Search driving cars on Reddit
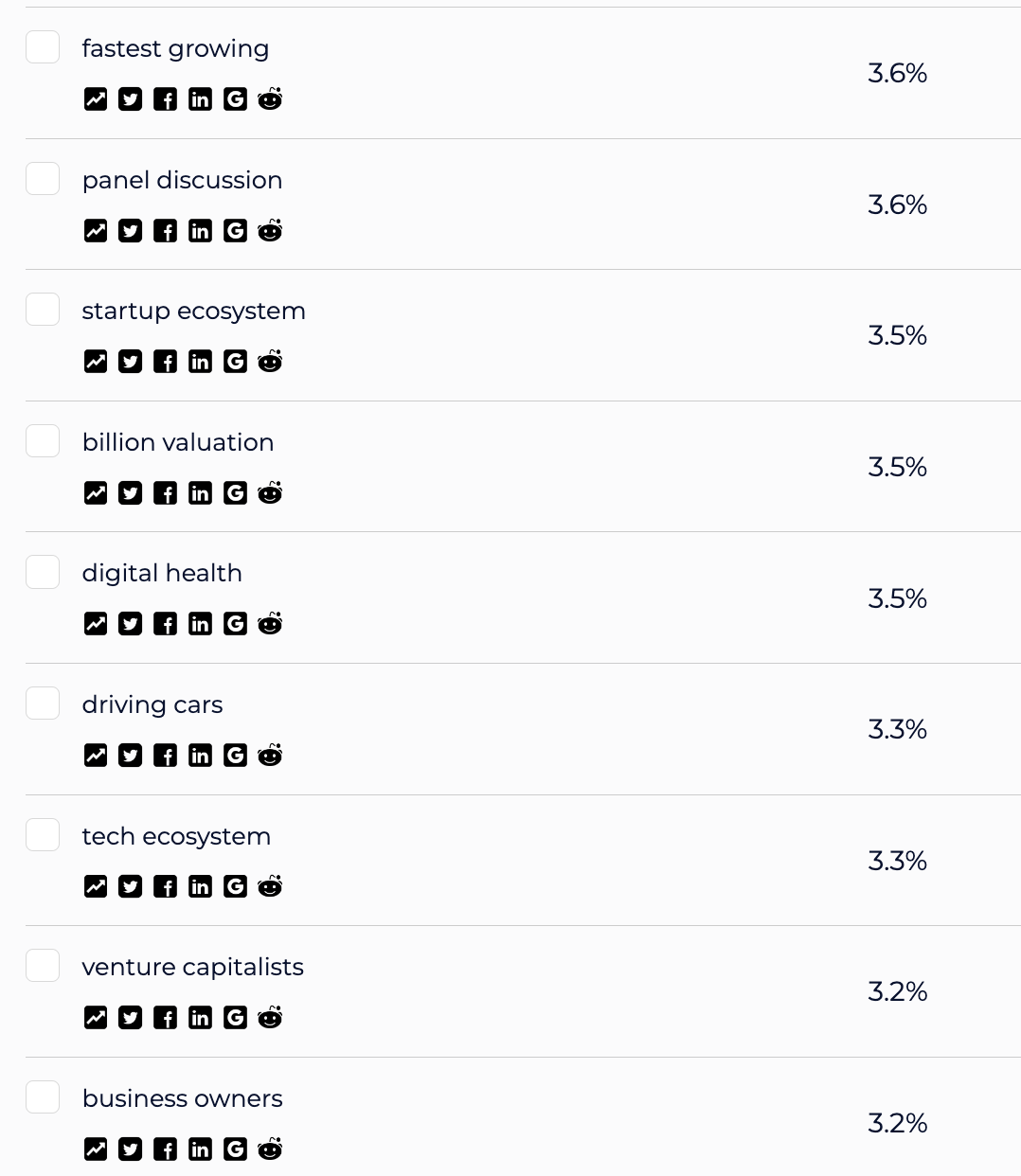Viewport: 1021px width, 1176px height. click(270, 756)
